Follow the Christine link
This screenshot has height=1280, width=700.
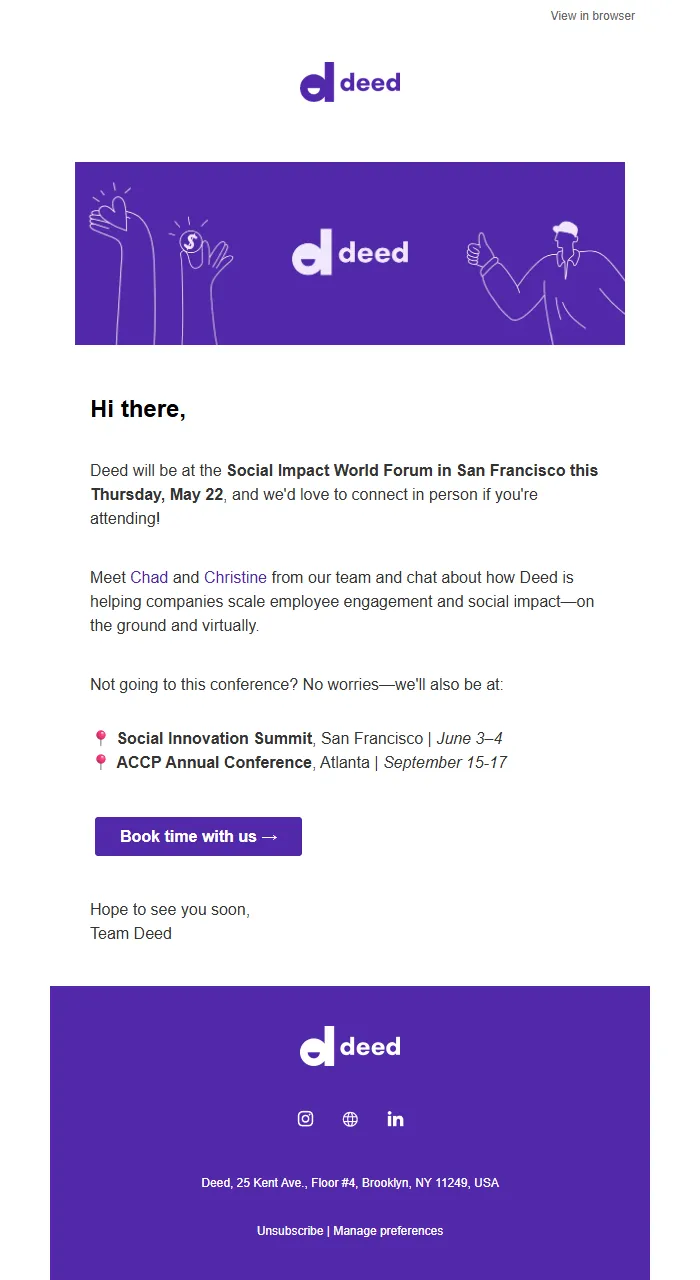[x=235, y=577]
